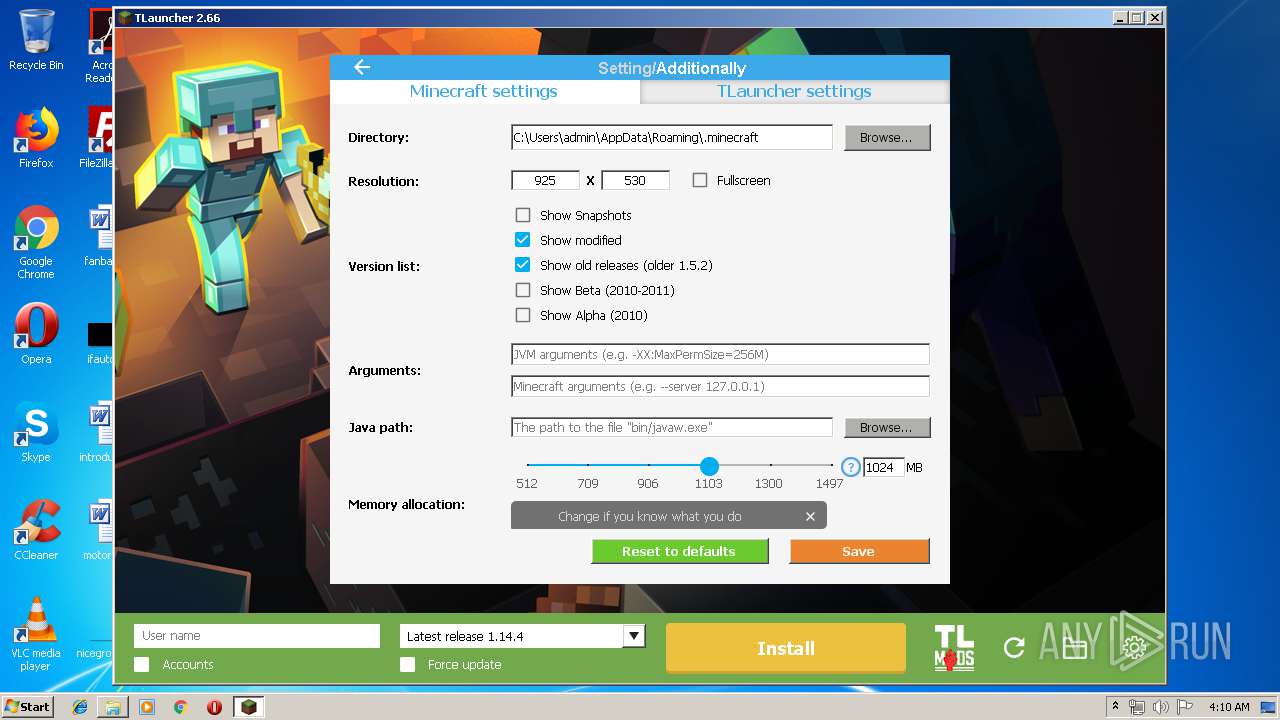Enable Show Alpha (2010)
1280x720 pixels.
tap(523, 315)
